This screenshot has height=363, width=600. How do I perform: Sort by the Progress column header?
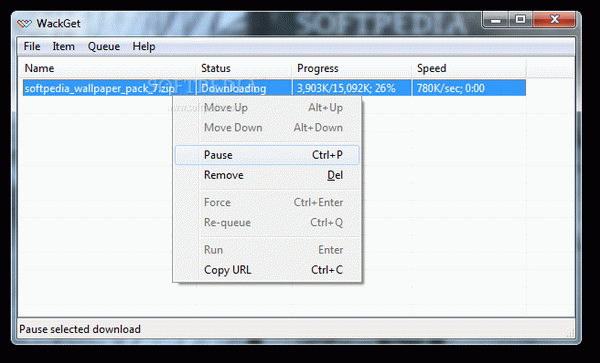click(352, 68)
